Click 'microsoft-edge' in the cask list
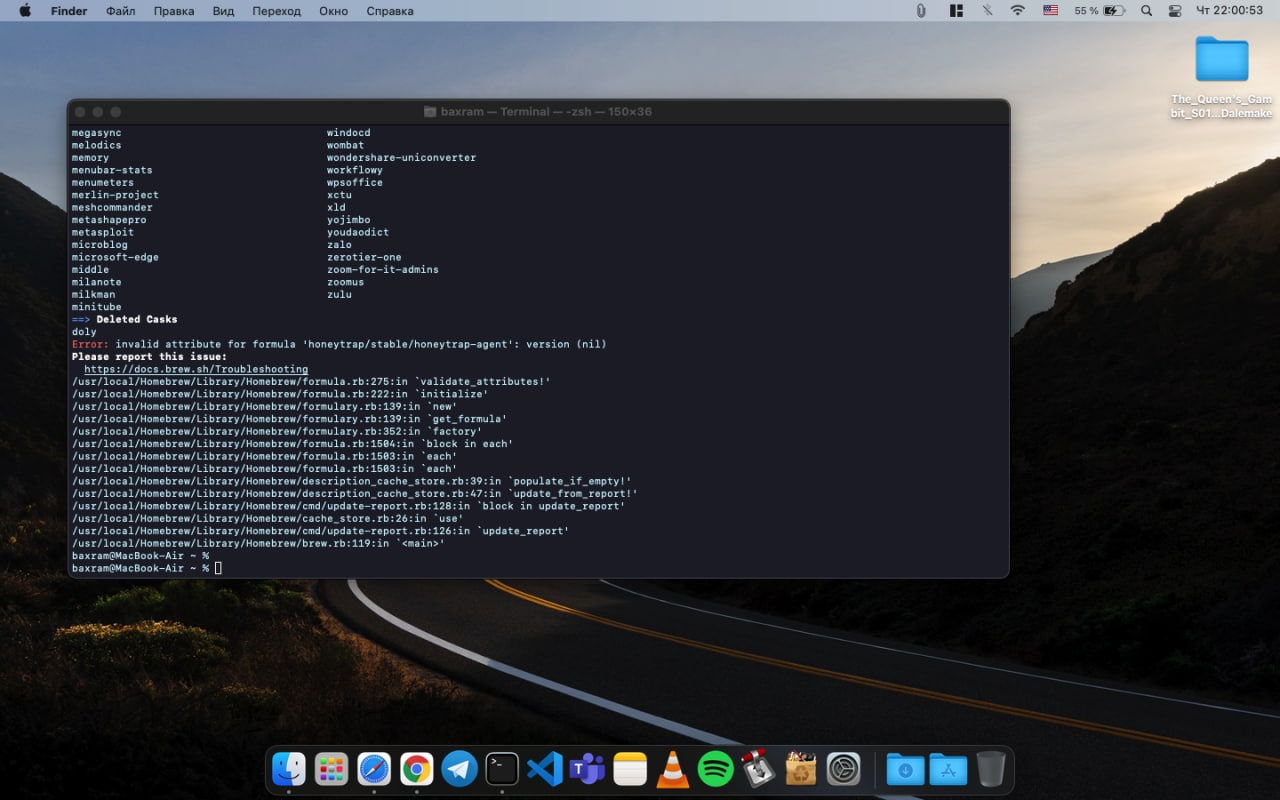 point(115,257)
